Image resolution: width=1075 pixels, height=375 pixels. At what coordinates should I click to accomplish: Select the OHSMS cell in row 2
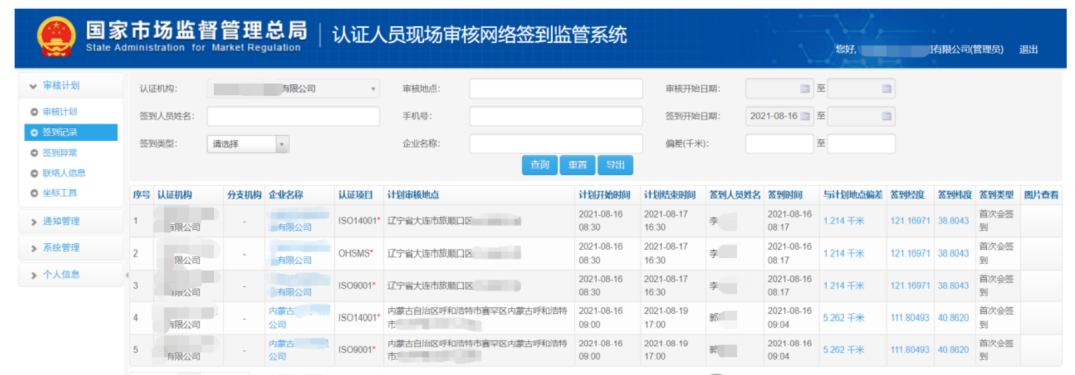point(359,253)
